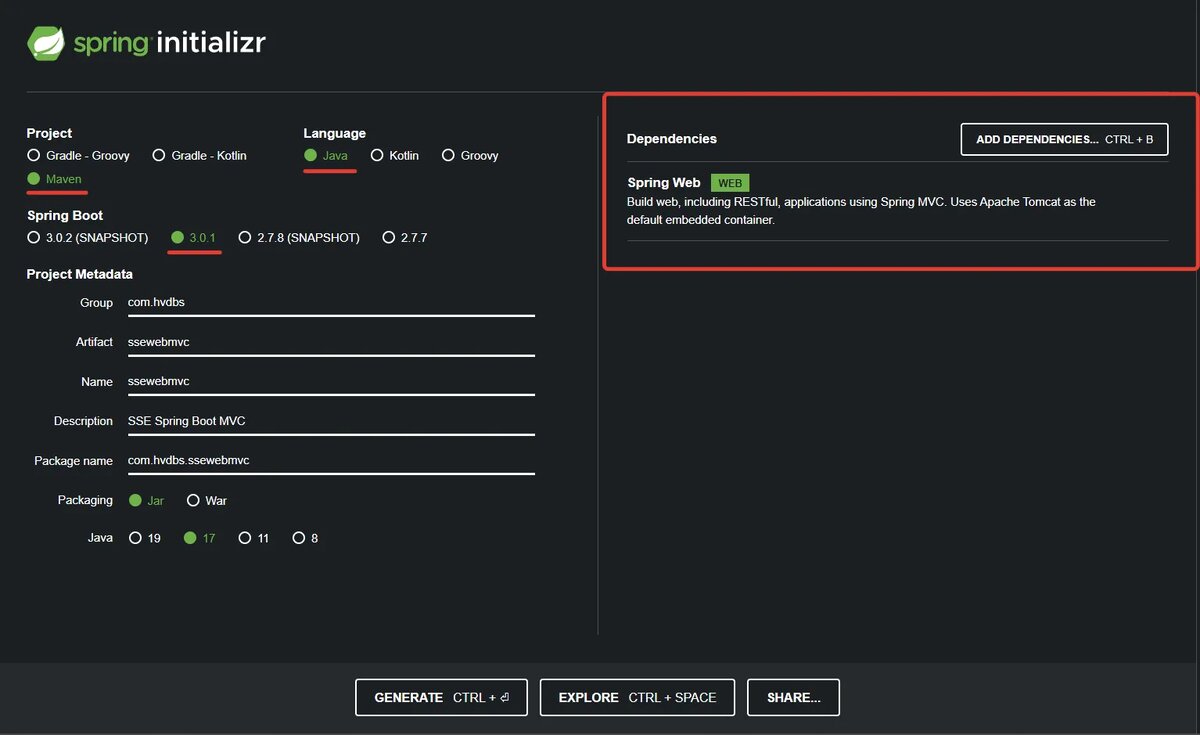Select Java version 8

tap(305, 538)
